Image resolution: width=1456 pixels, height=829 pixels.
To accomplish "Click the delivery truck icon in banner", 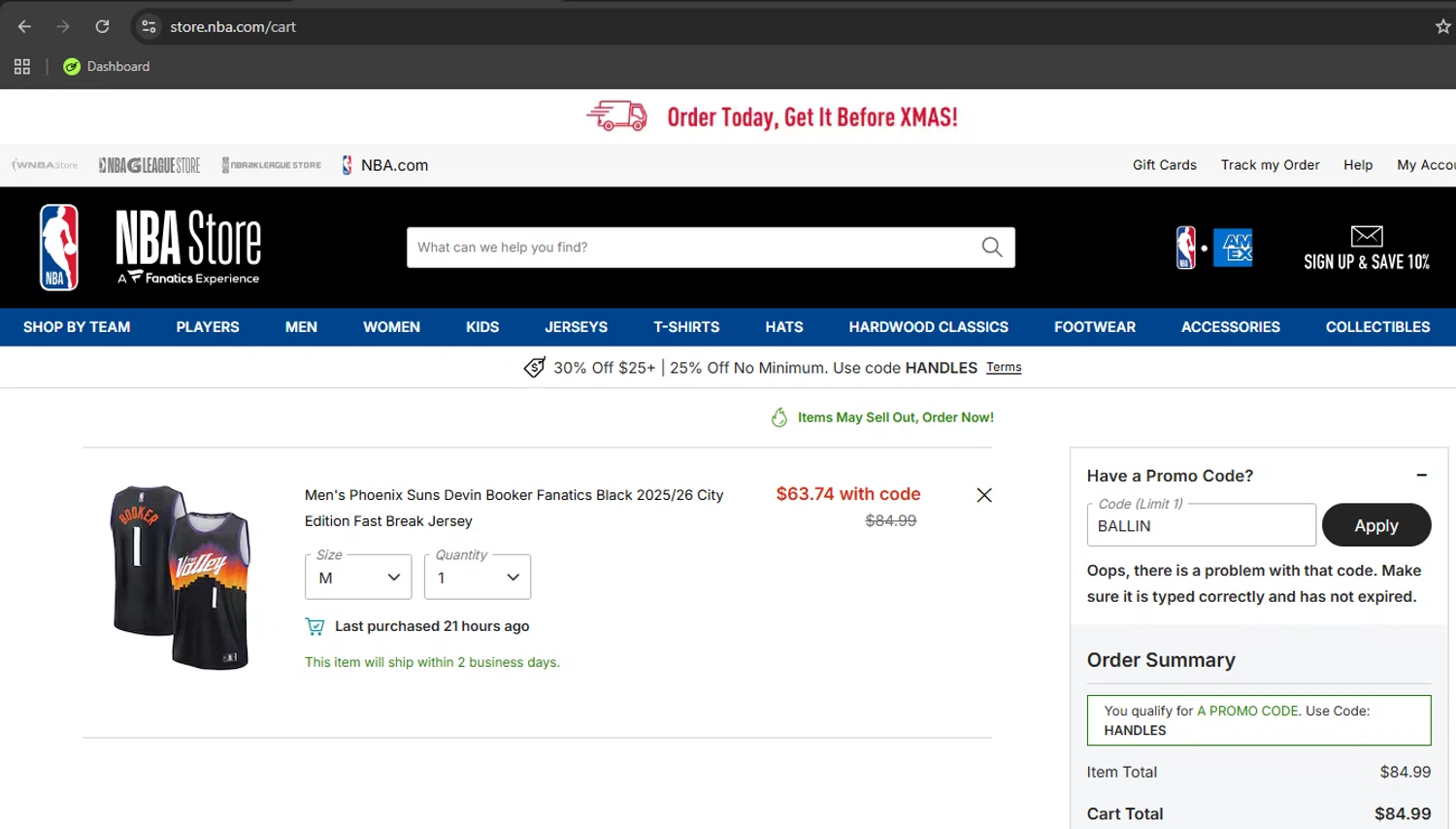I will (617, 116).
